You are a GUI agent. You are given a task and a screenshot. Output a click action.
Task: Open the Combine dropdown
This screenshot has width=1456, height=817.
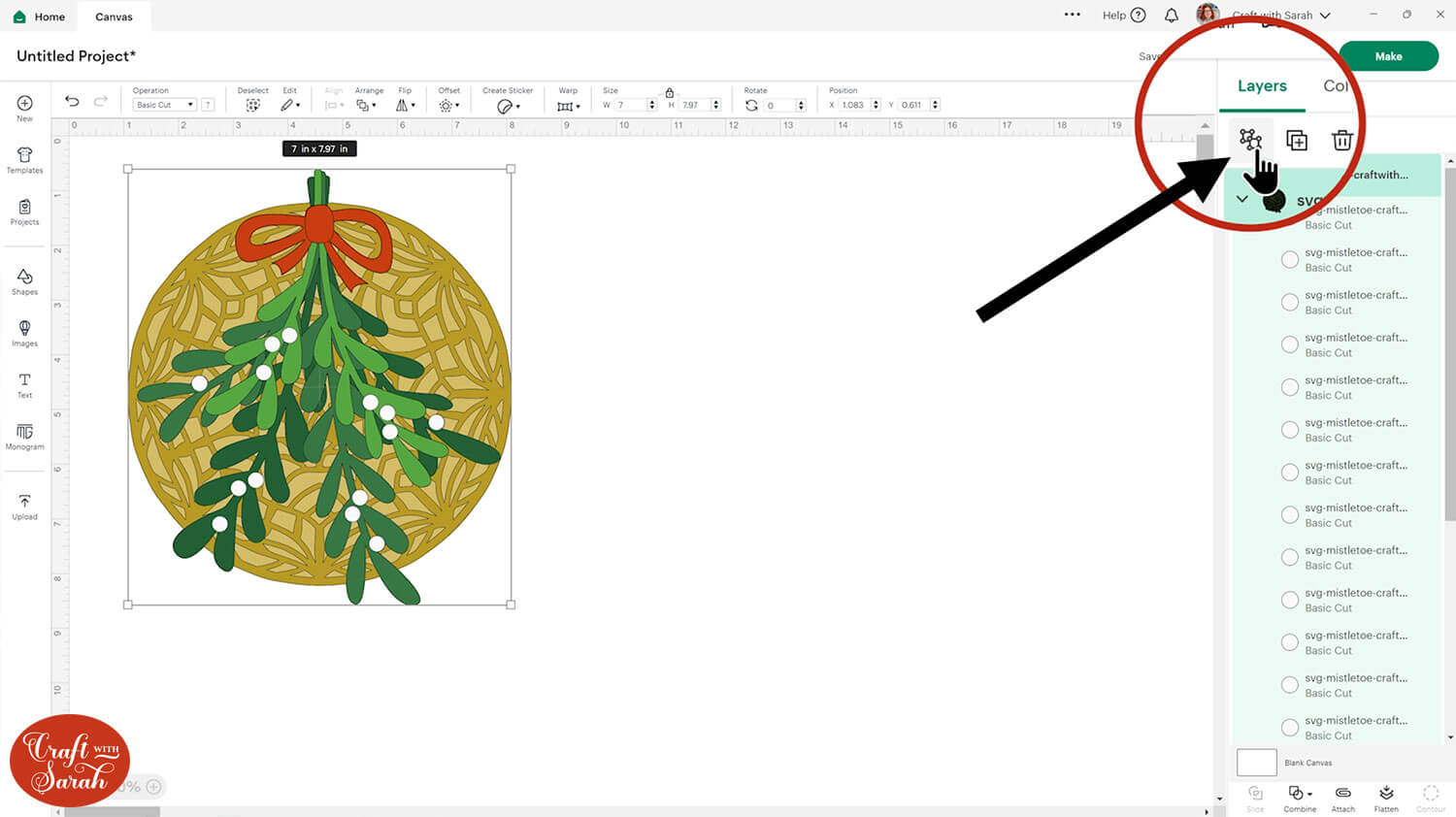(1300, 799)
